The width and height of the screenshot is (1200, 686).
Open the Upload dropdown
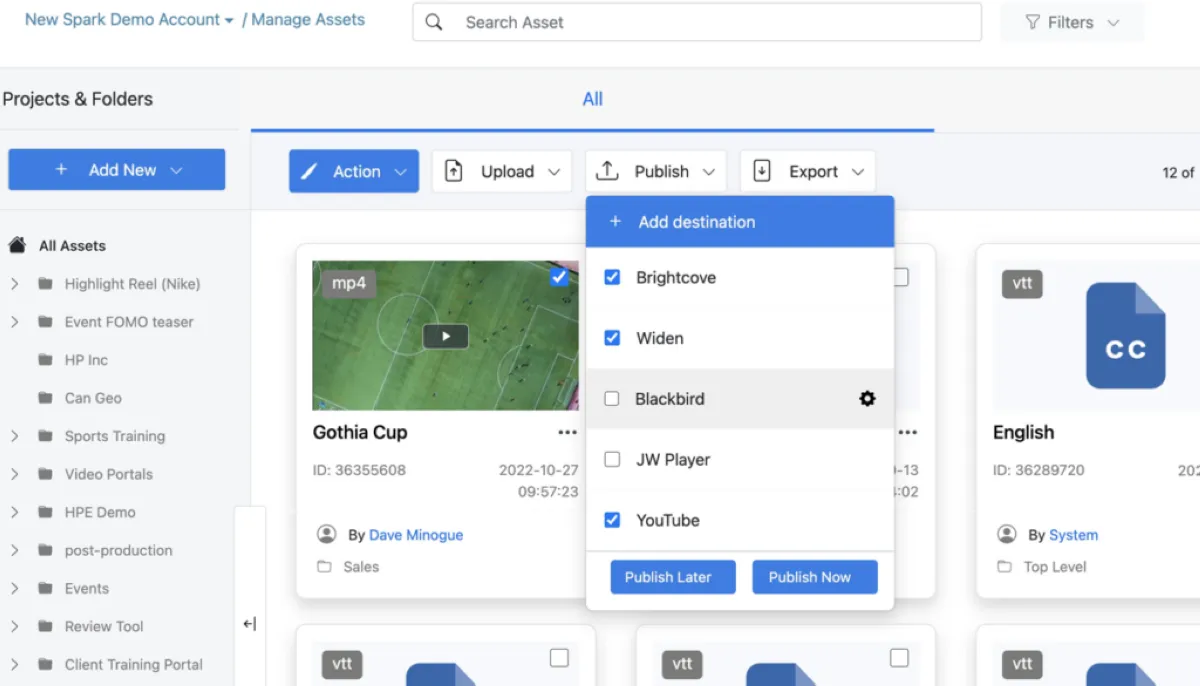tap(502, 171)
